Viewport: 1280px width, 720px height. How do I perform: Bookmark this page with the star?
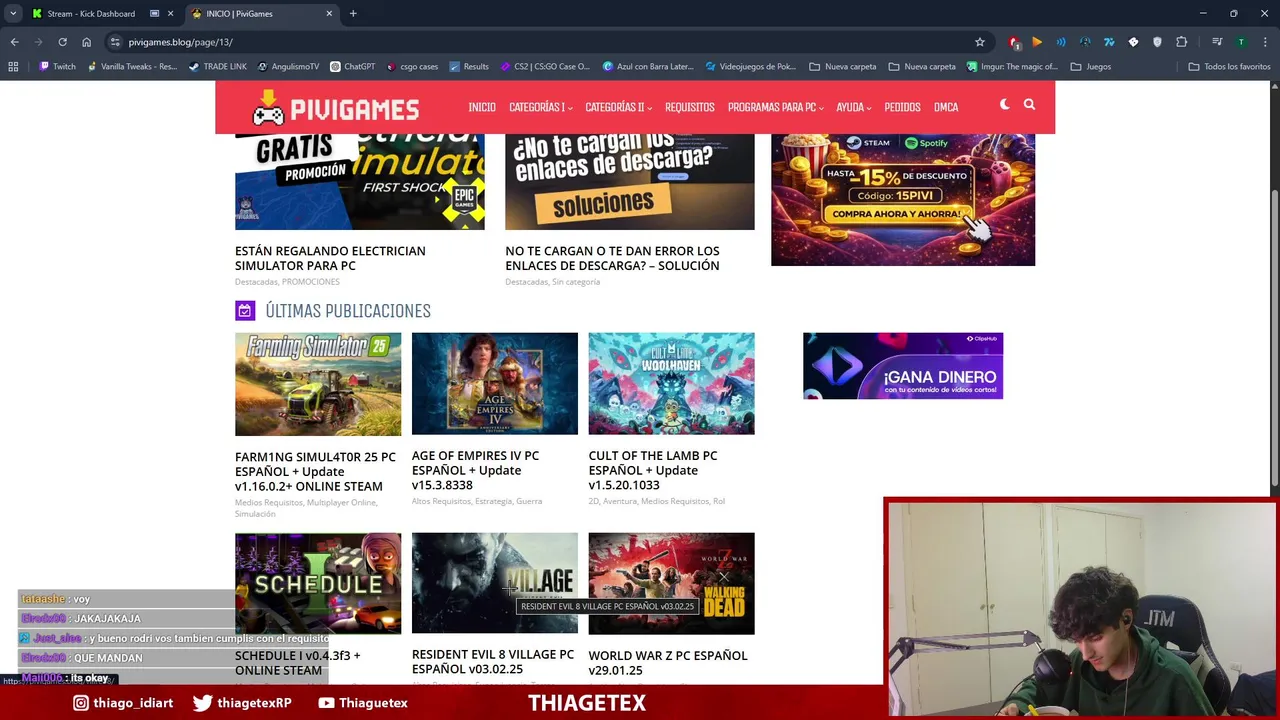pyautogui.click(x=980, y=42)
